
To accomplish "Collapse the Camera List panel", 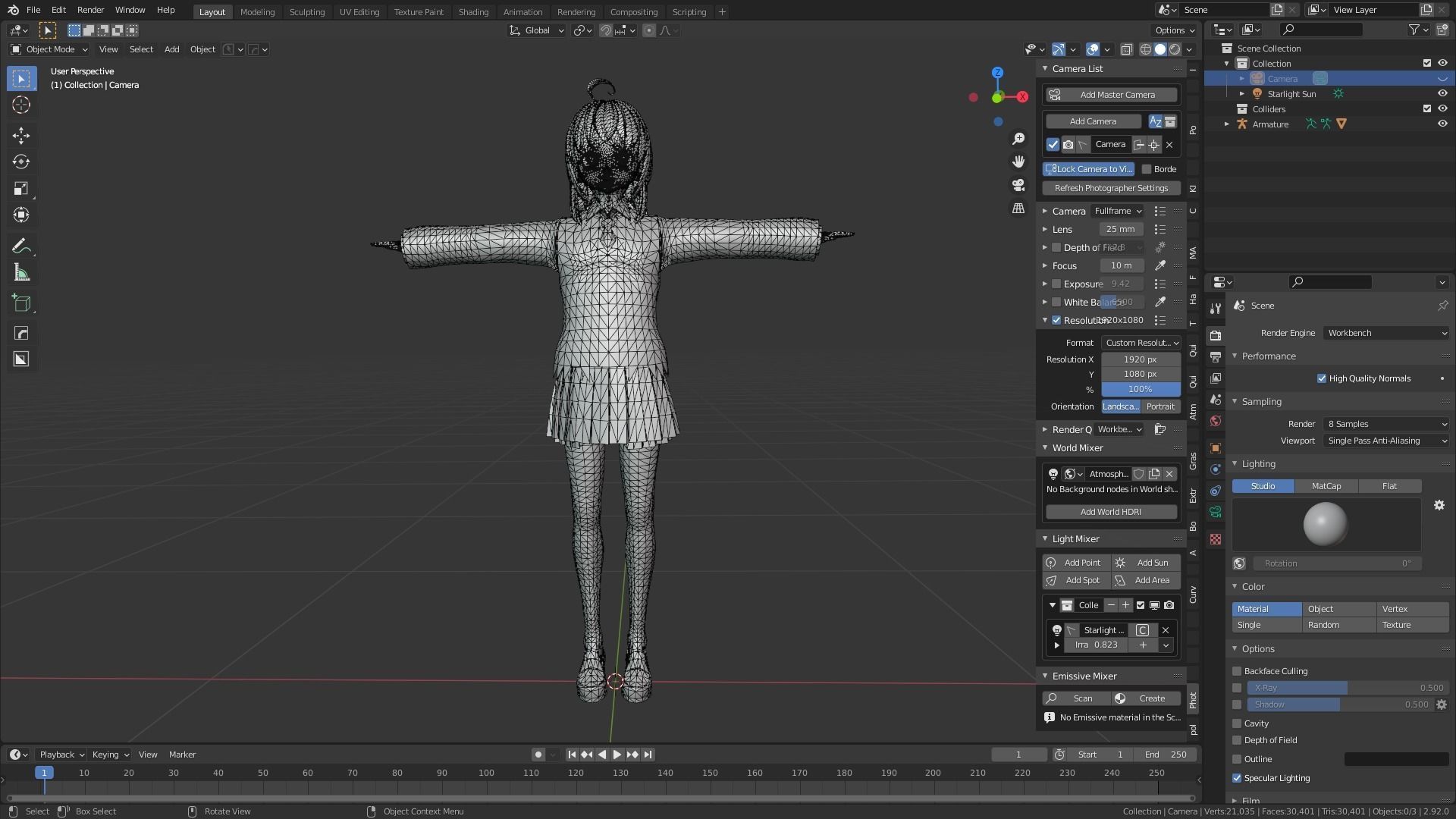I will 1046,68.
